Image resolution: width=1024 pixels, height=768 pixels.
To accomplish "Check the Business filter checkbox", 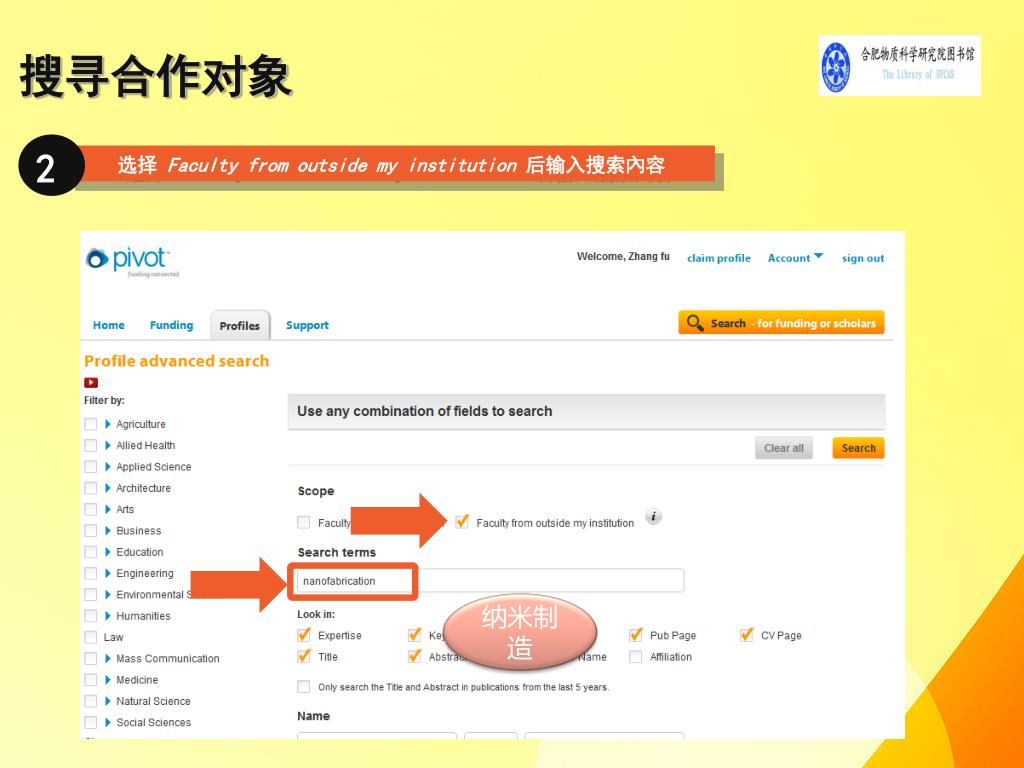I will pos(91,531).
